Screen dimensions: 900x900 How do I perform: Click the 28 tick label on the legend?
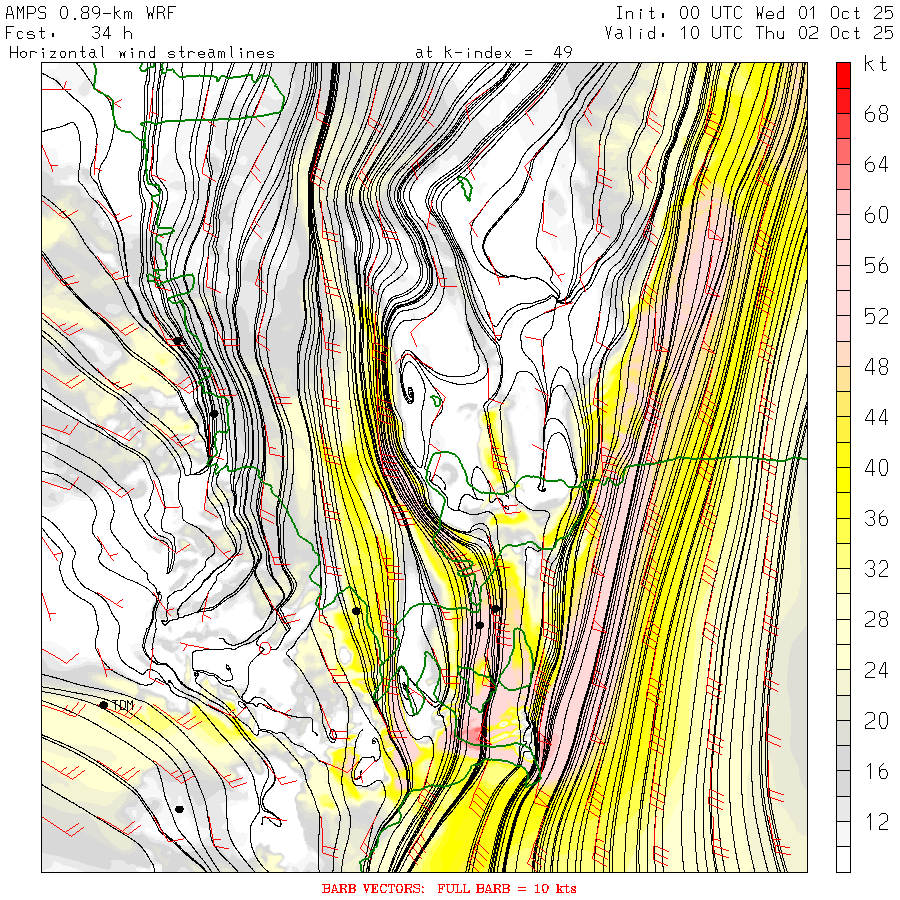point(876,619)
